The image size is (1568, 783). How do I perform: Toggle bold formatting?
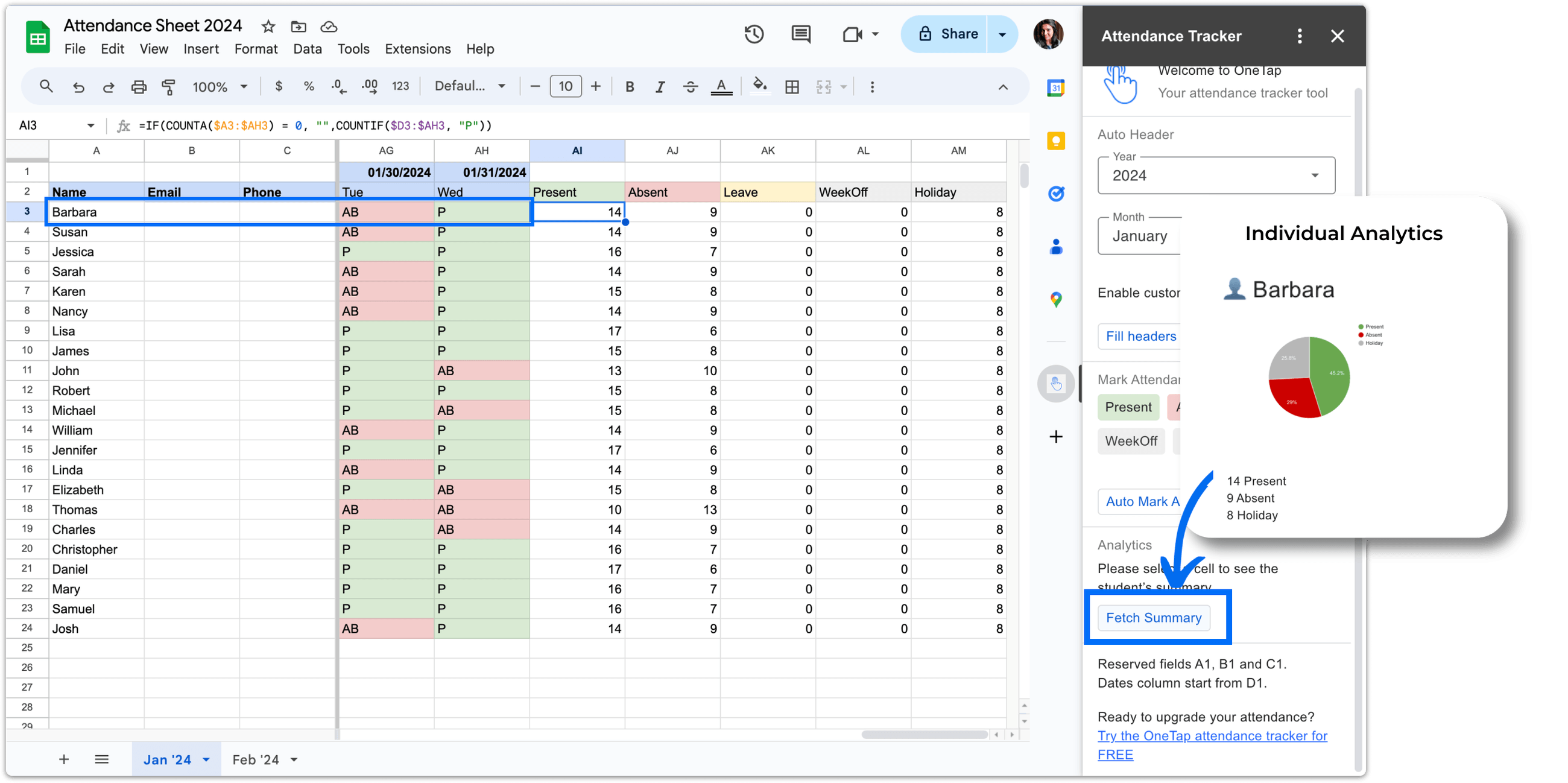[630, 86]
